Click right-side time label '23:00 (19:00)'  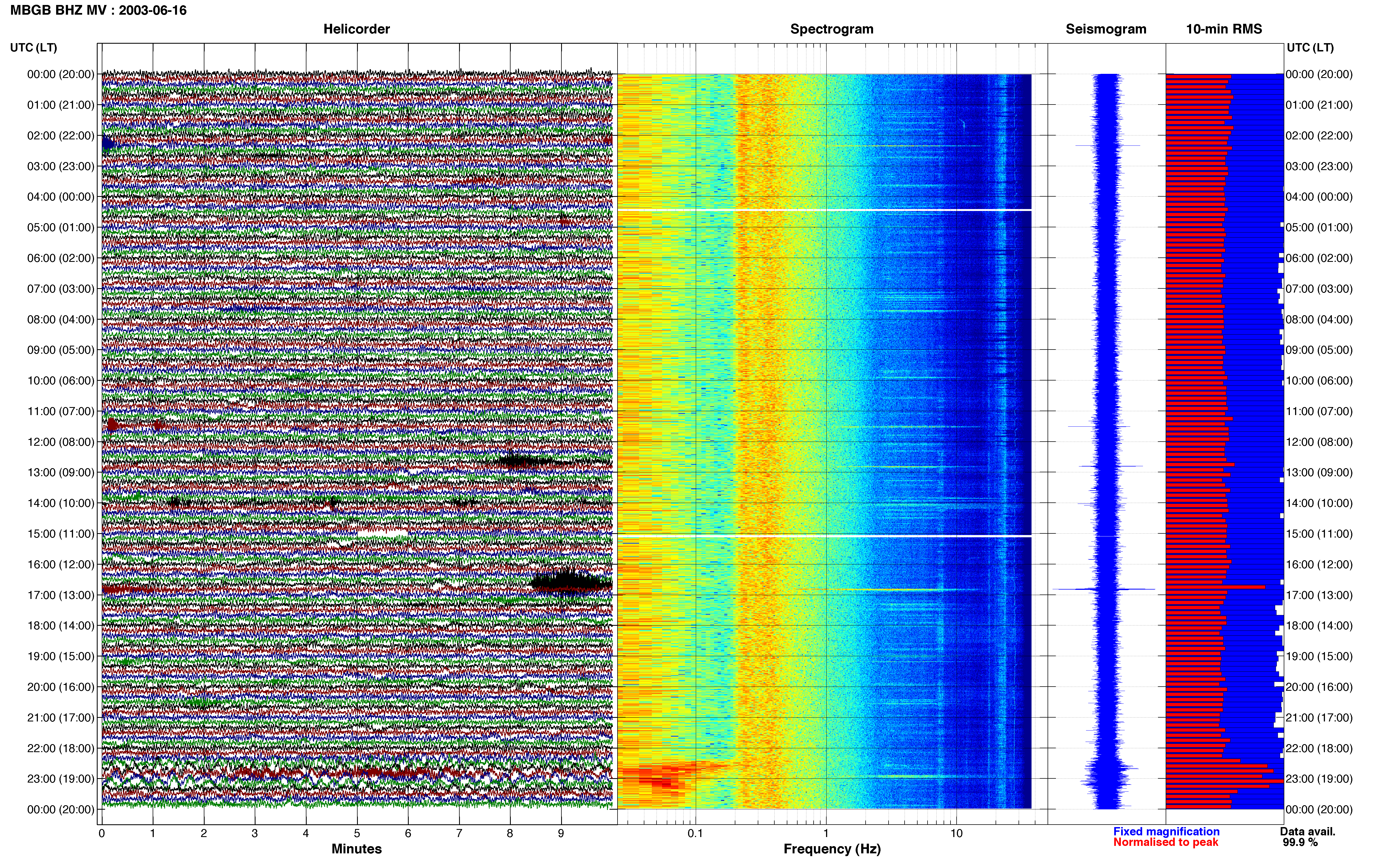[1319, 779]
